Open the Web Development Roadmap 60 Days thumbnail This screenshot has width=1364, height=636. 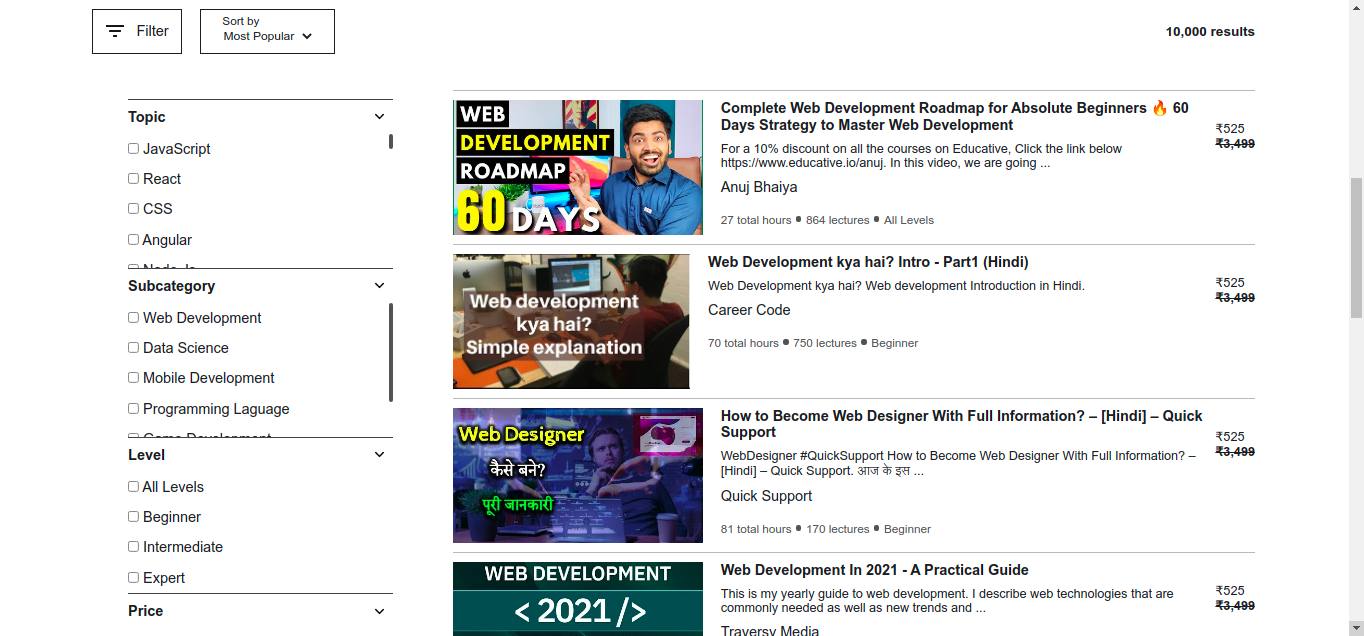578,167
